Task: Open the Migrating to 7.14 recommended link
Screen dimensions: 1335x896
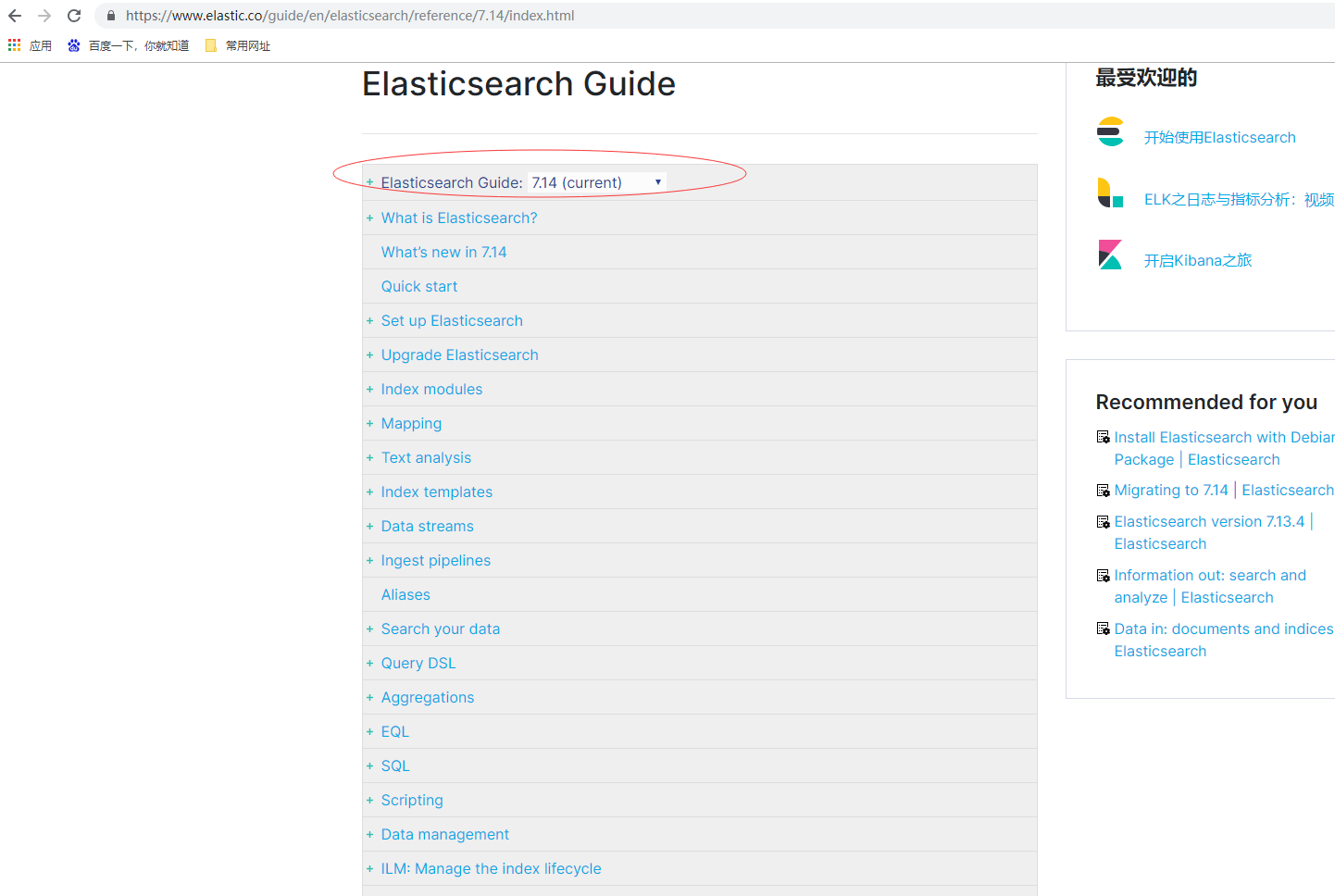Action: tap(1224, 490)
